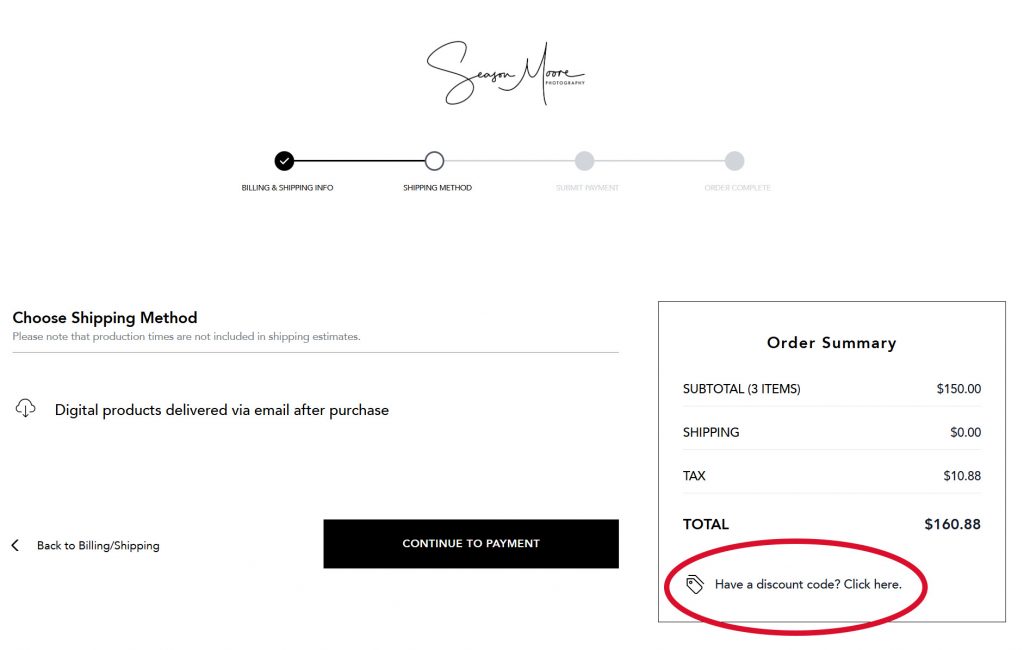Viewport: 1024px width, 650px height.
Task: Click the Shipping Method step label
Action: tap(437, 188)
